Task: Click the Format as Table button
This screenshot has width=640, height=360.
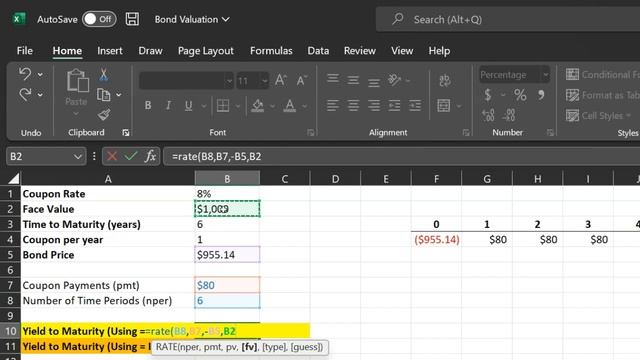Action: (602, 95)
